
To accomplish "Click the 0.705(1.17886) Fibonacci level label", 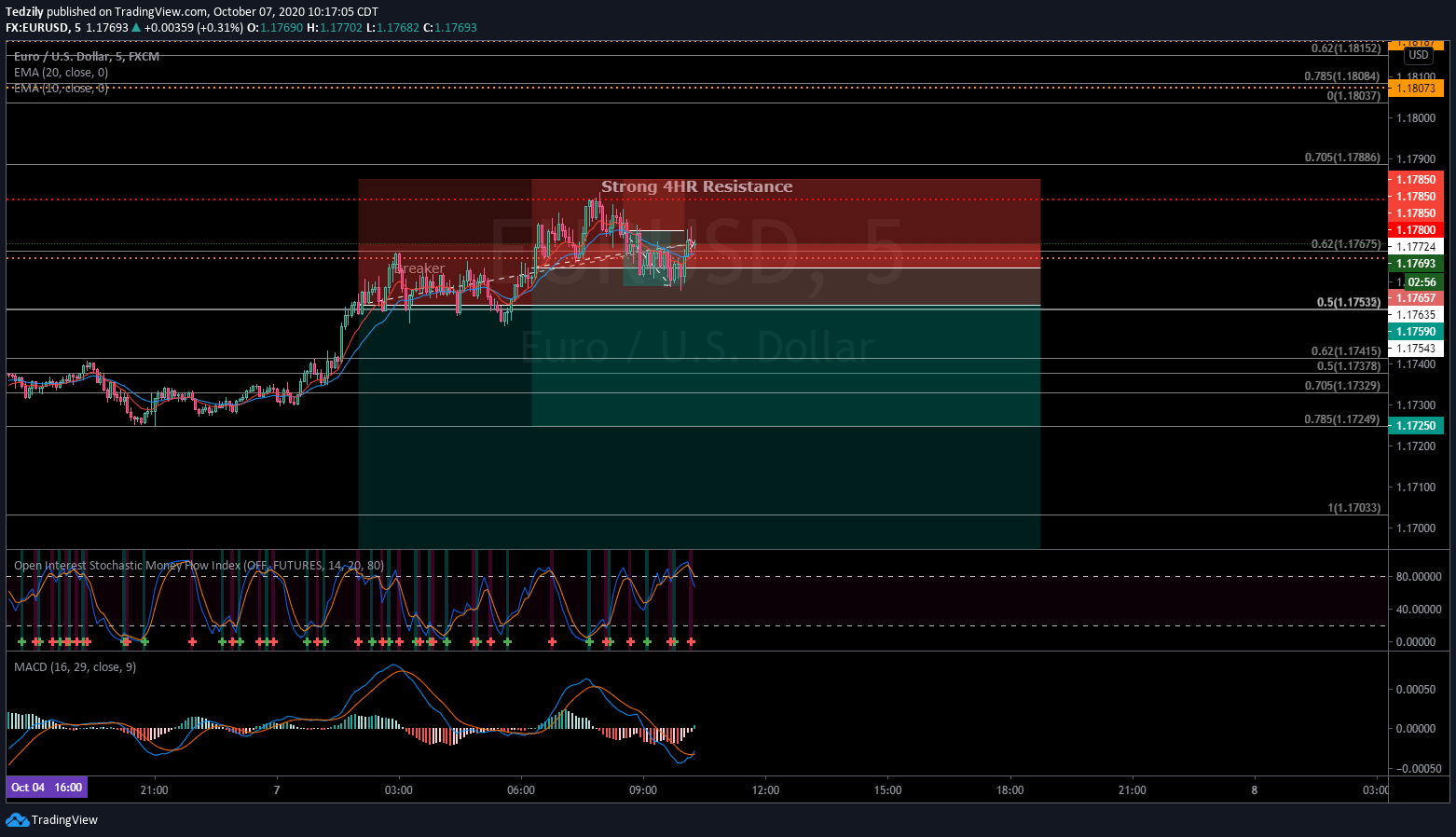I will [x=1341, y=158].
